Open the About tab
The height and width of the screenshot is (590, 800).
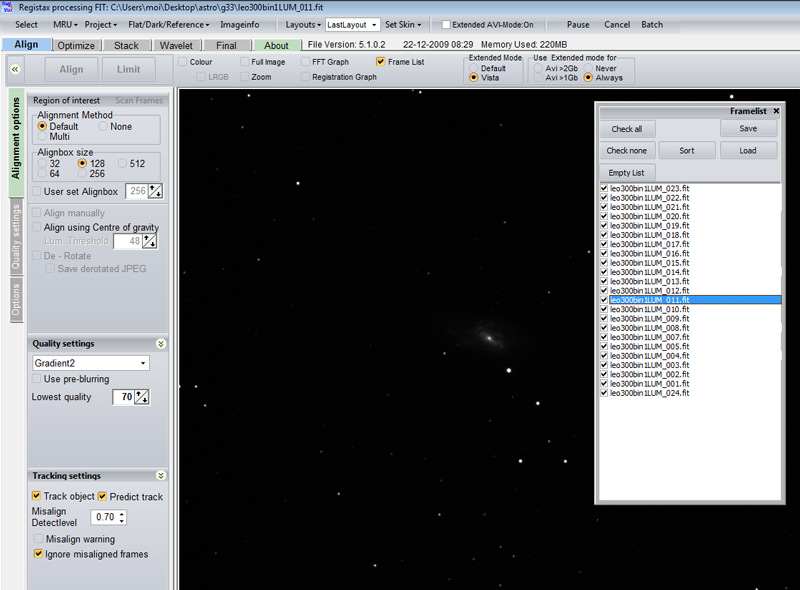[x=277, y=45]
